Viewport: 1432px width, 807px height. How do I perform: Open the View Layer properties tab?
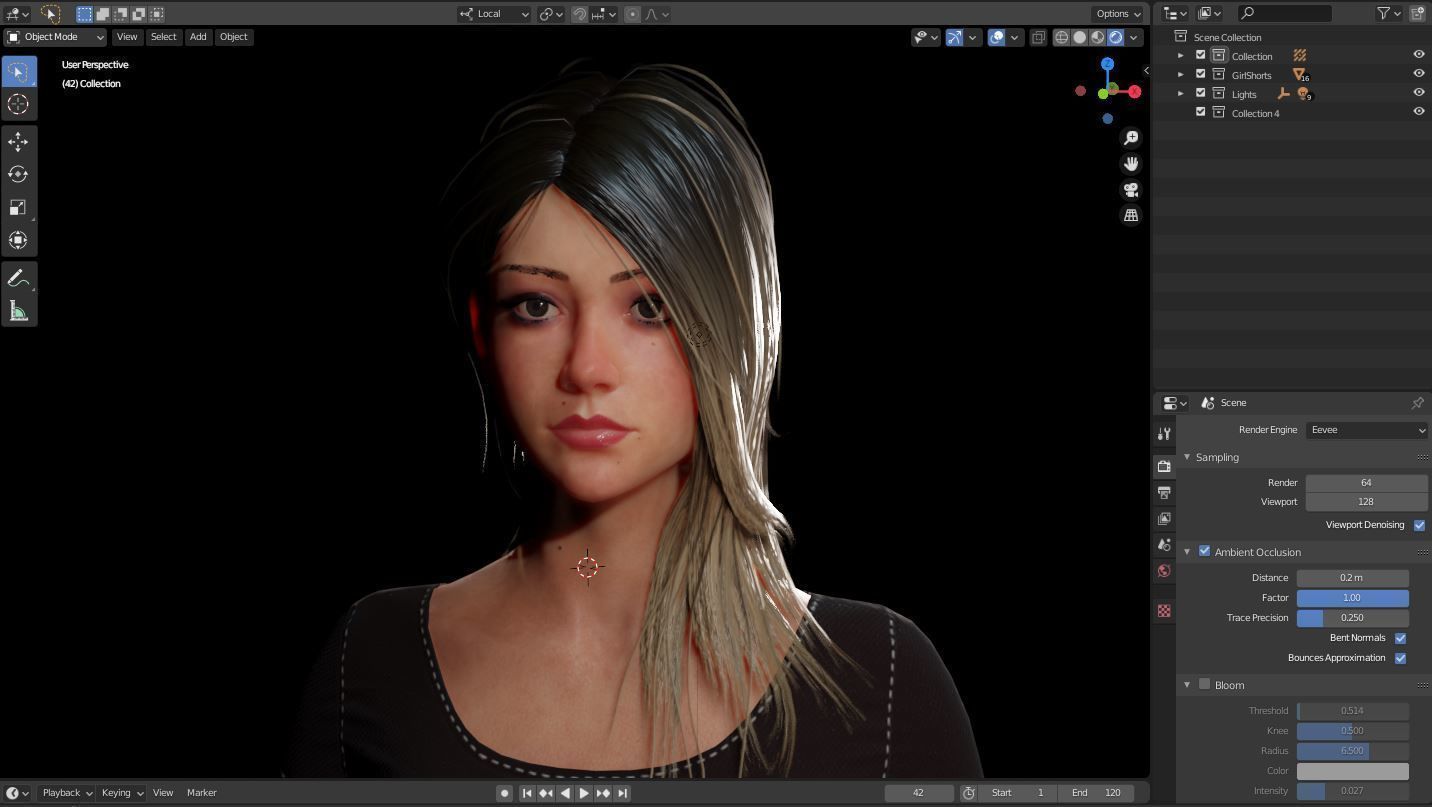(1164, 518)
